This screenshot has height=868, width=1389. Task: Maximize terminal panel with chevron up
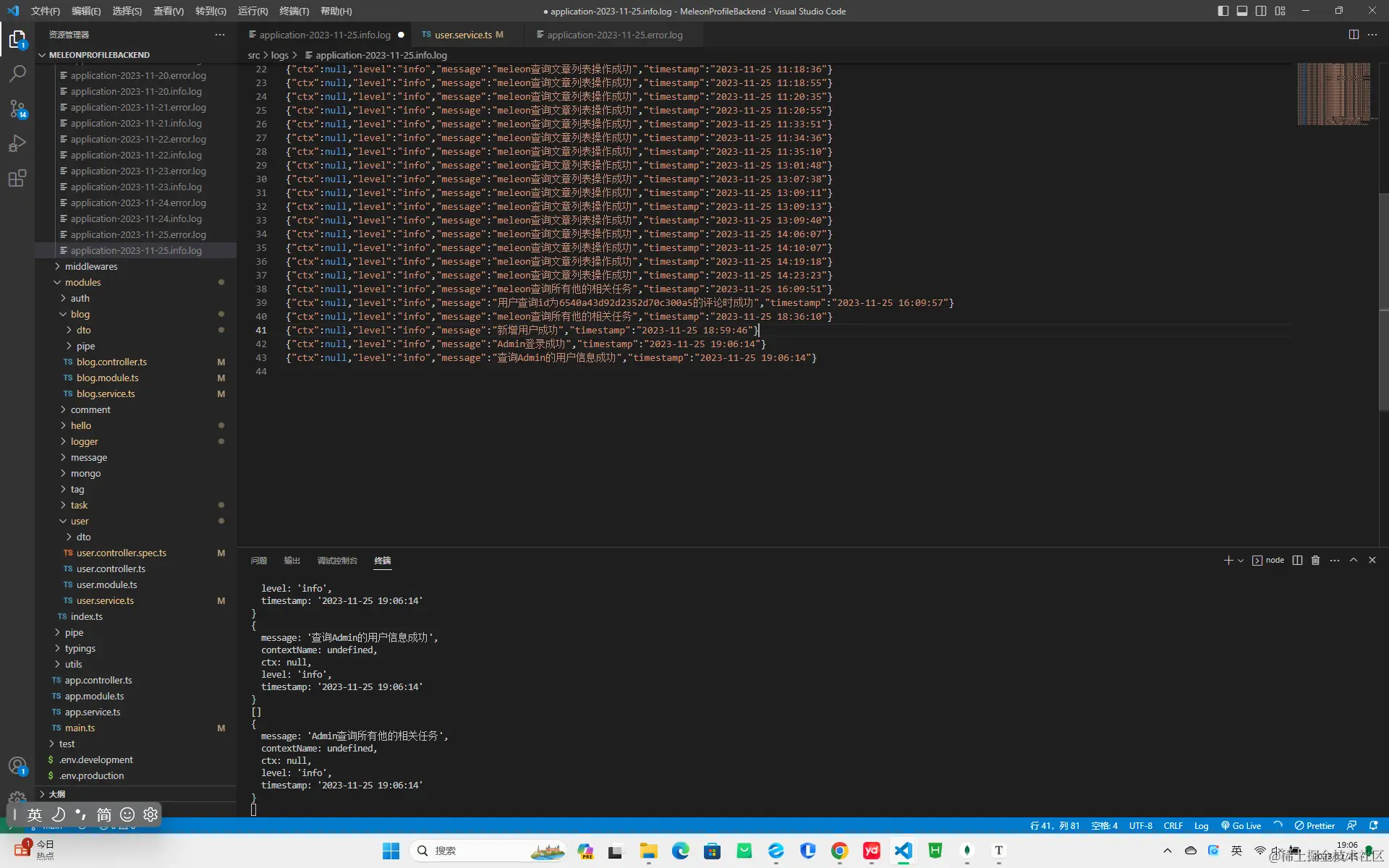[1354, 561]
